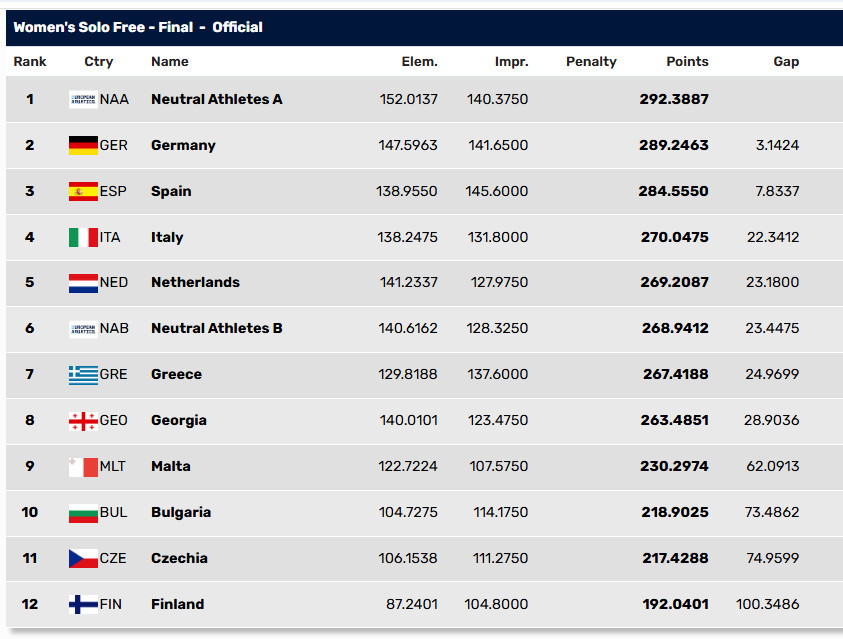Click the Germany flag icon

point(83,145)
